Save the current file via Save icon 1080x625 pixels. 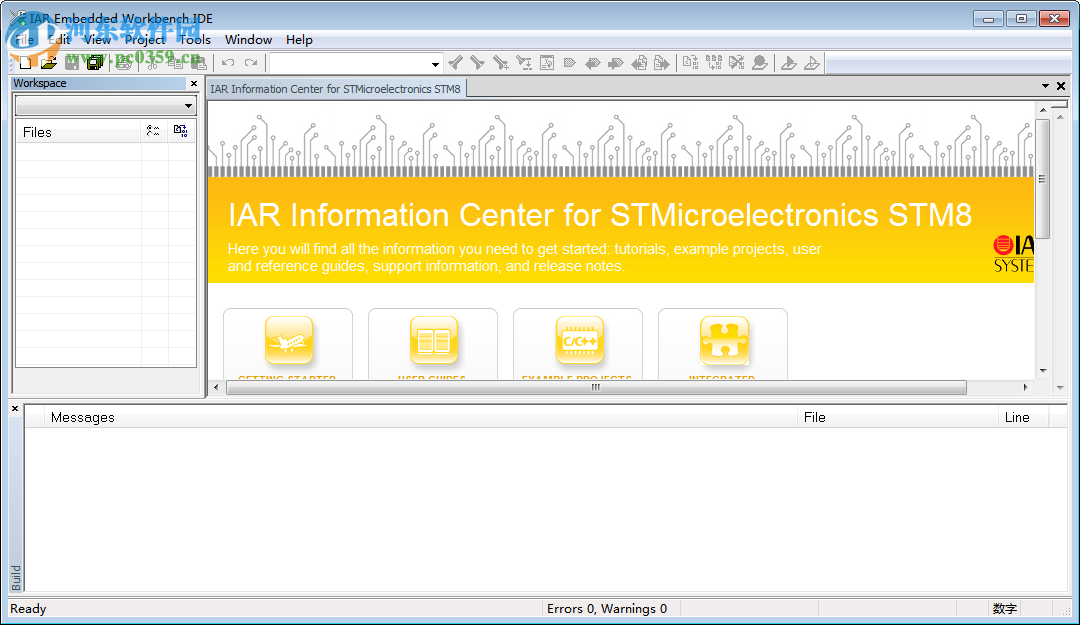click(70, 62)
